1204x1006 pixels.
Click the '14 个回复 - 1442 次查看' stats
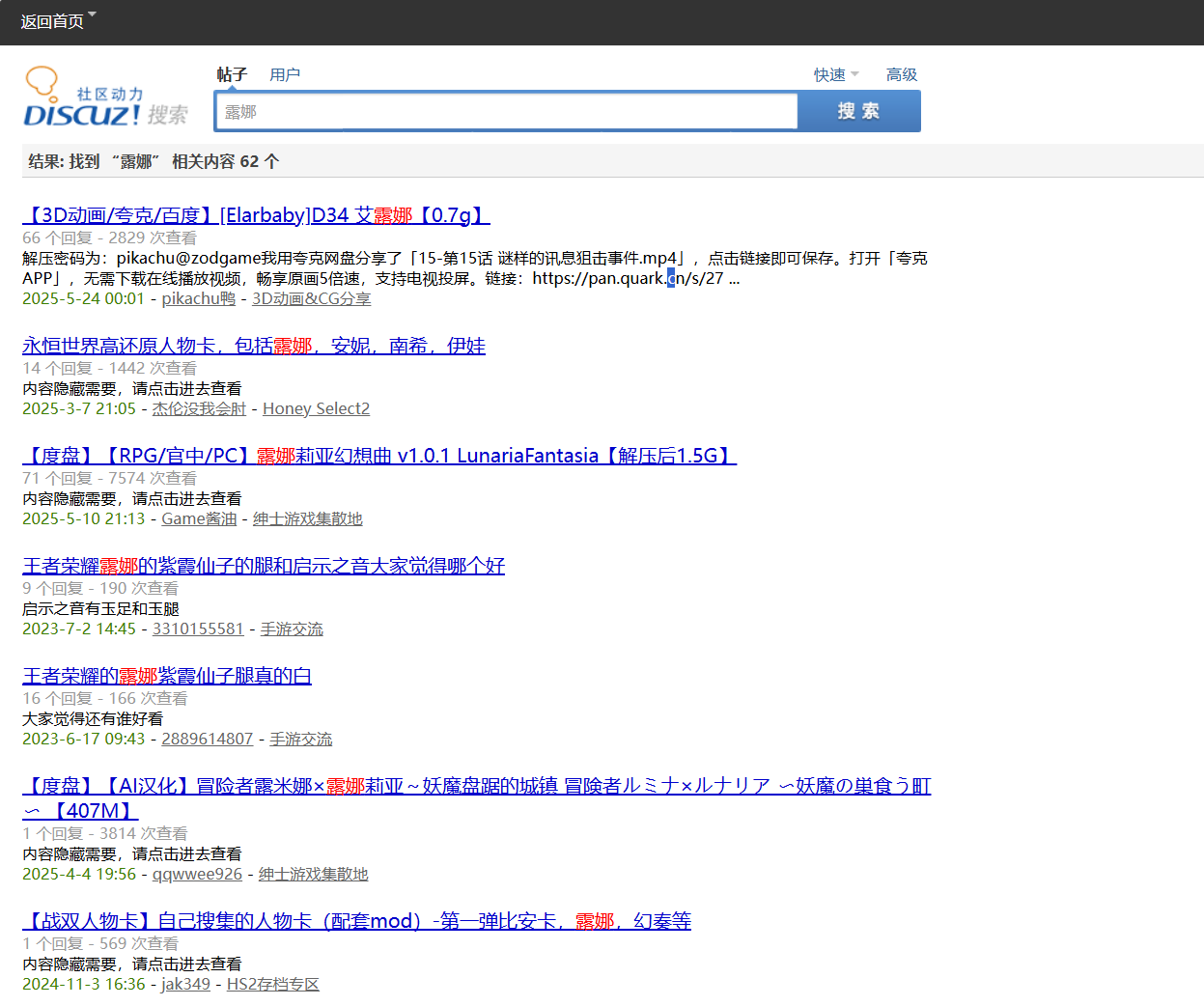[110, 369]
